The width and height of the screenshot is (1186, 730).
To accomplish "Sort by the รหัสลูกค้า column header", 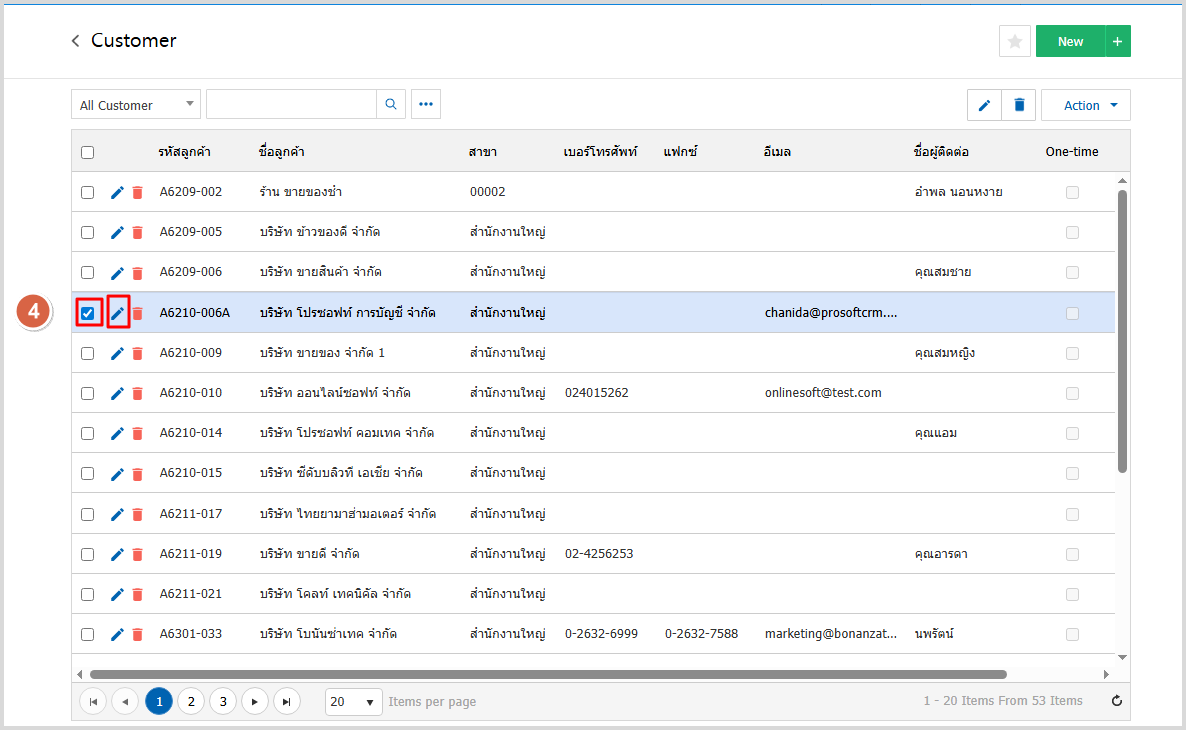I will (186, 152).
